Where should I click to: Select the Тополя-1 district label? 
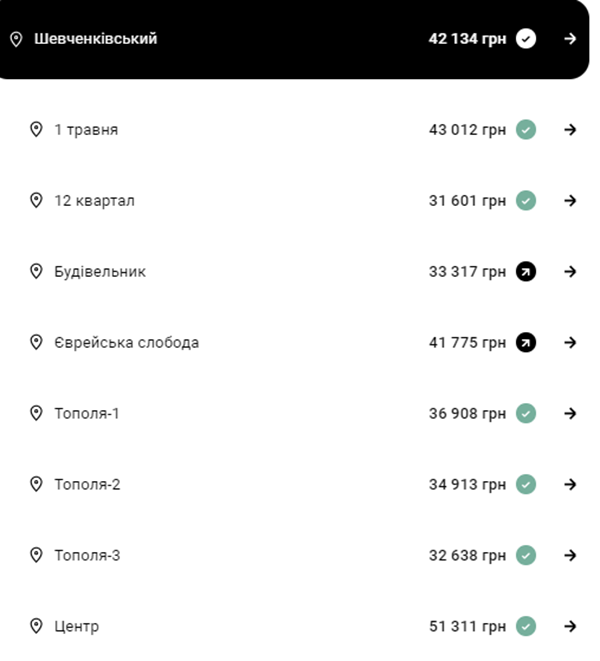click(87, 414)
